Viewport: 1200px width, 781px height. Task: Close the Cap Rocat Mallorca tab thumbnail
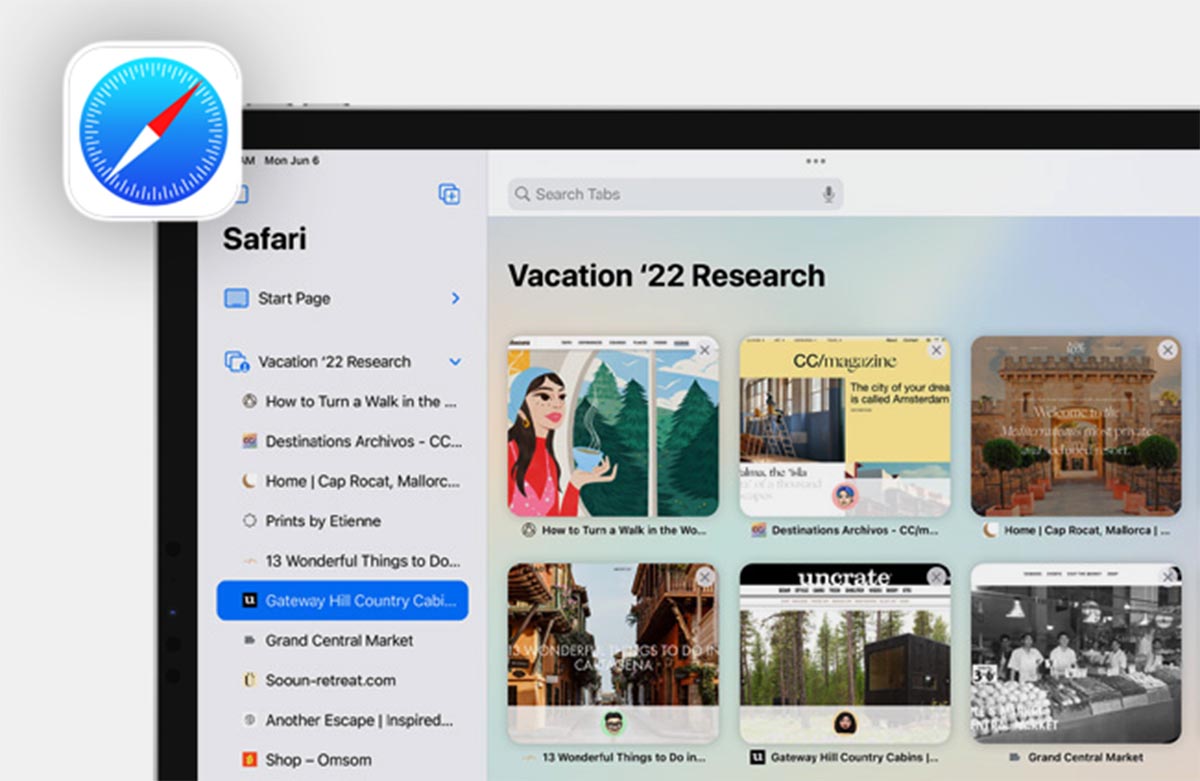click(1167, 350)
